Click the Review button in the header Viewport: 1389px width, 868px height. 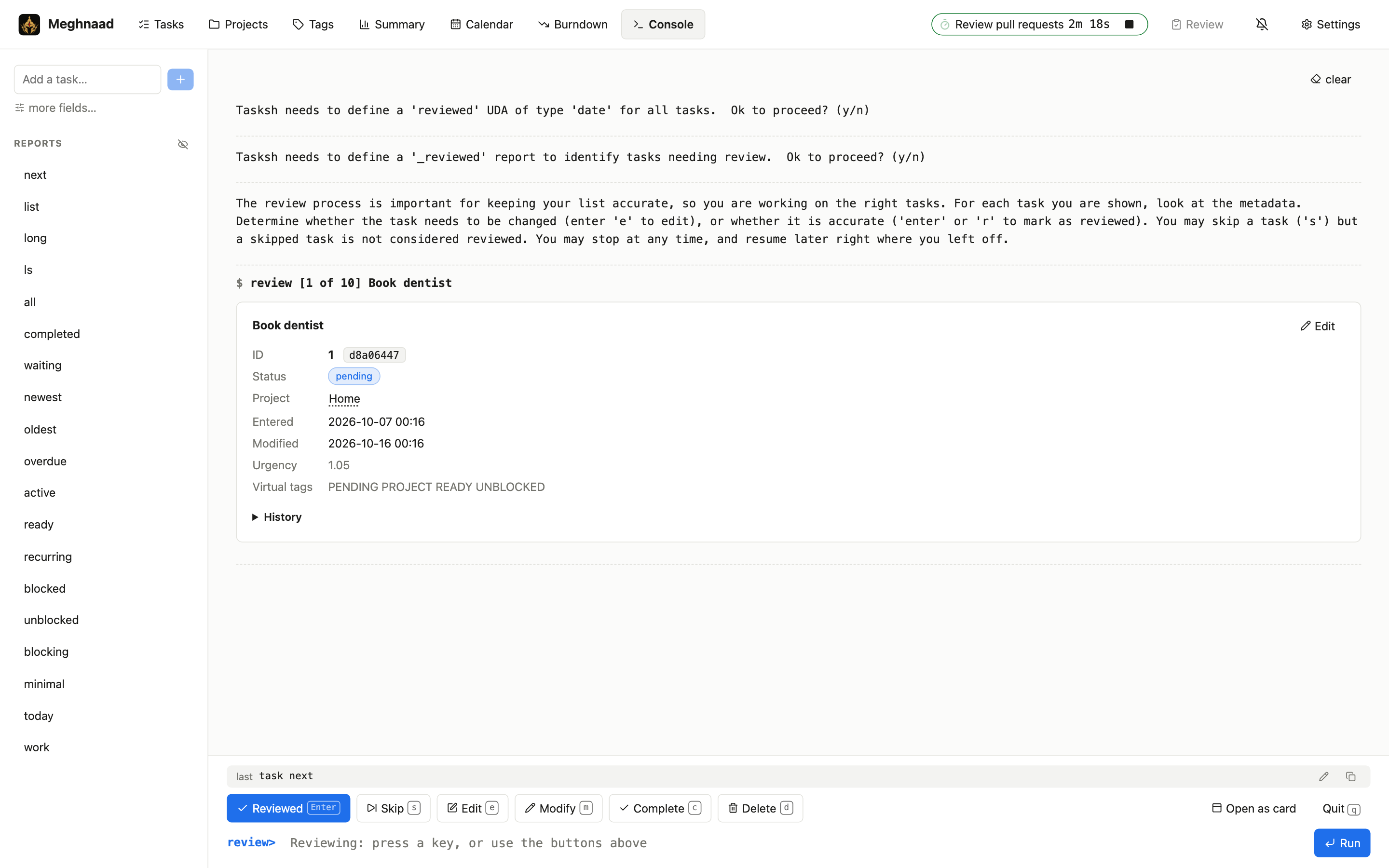click(1197, 24)
